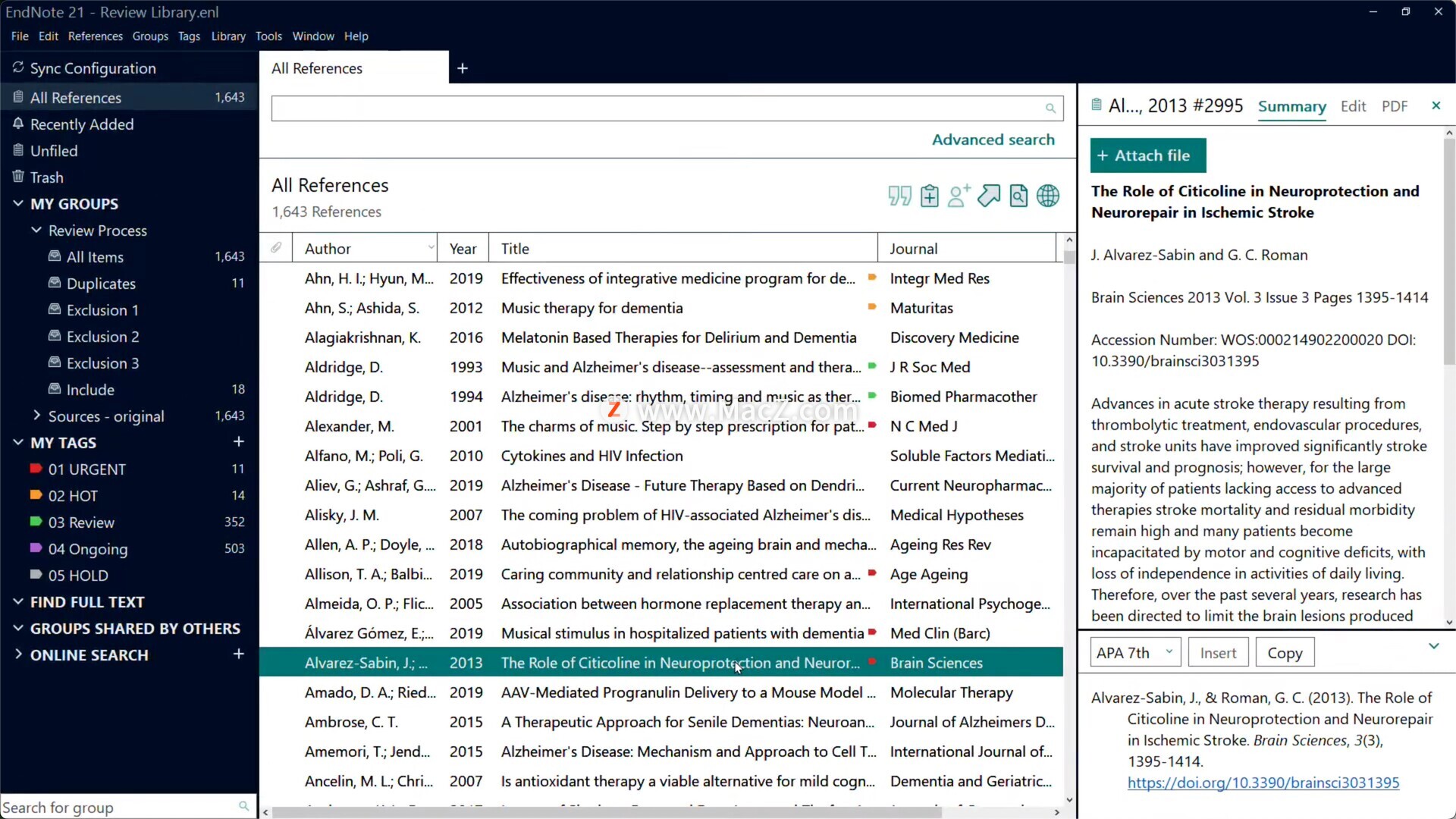1456x819 pixels.
Task: Click the red 01 URGENT tag icon
Action: [x=36, y=469]
